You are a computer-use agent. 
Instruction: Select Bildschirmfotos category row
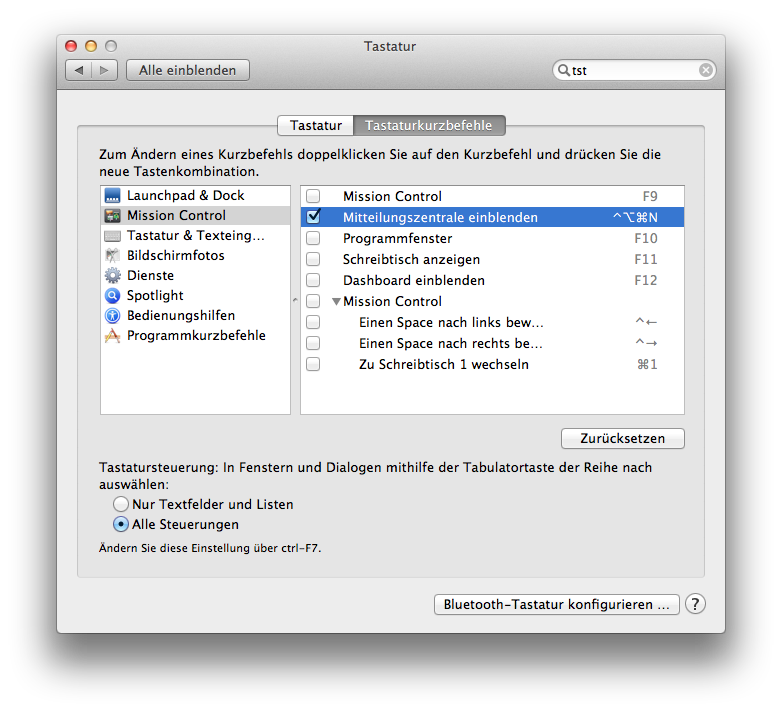coord(196,255)
